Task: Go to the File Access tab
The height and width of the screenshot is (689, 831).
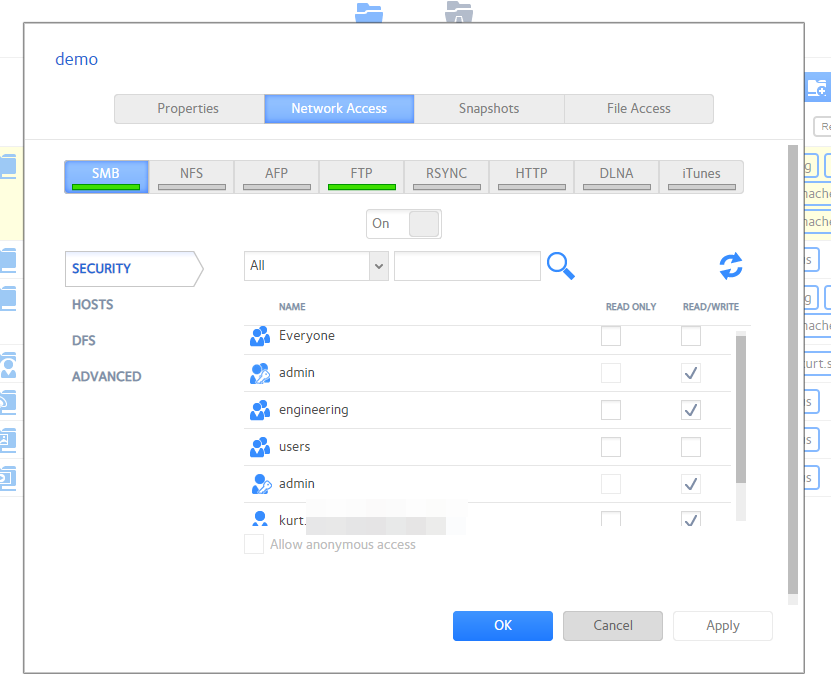Action: pos(639,109)
